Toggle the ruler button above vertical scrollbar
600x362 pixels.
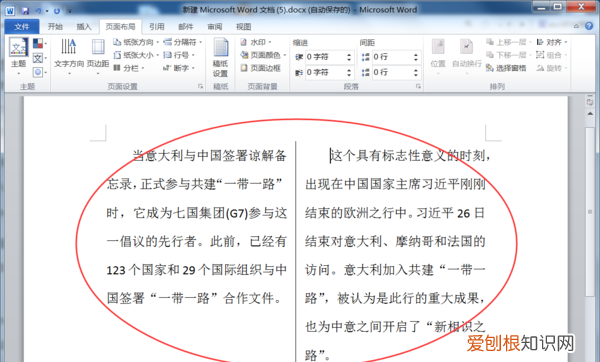click(590, 102)
